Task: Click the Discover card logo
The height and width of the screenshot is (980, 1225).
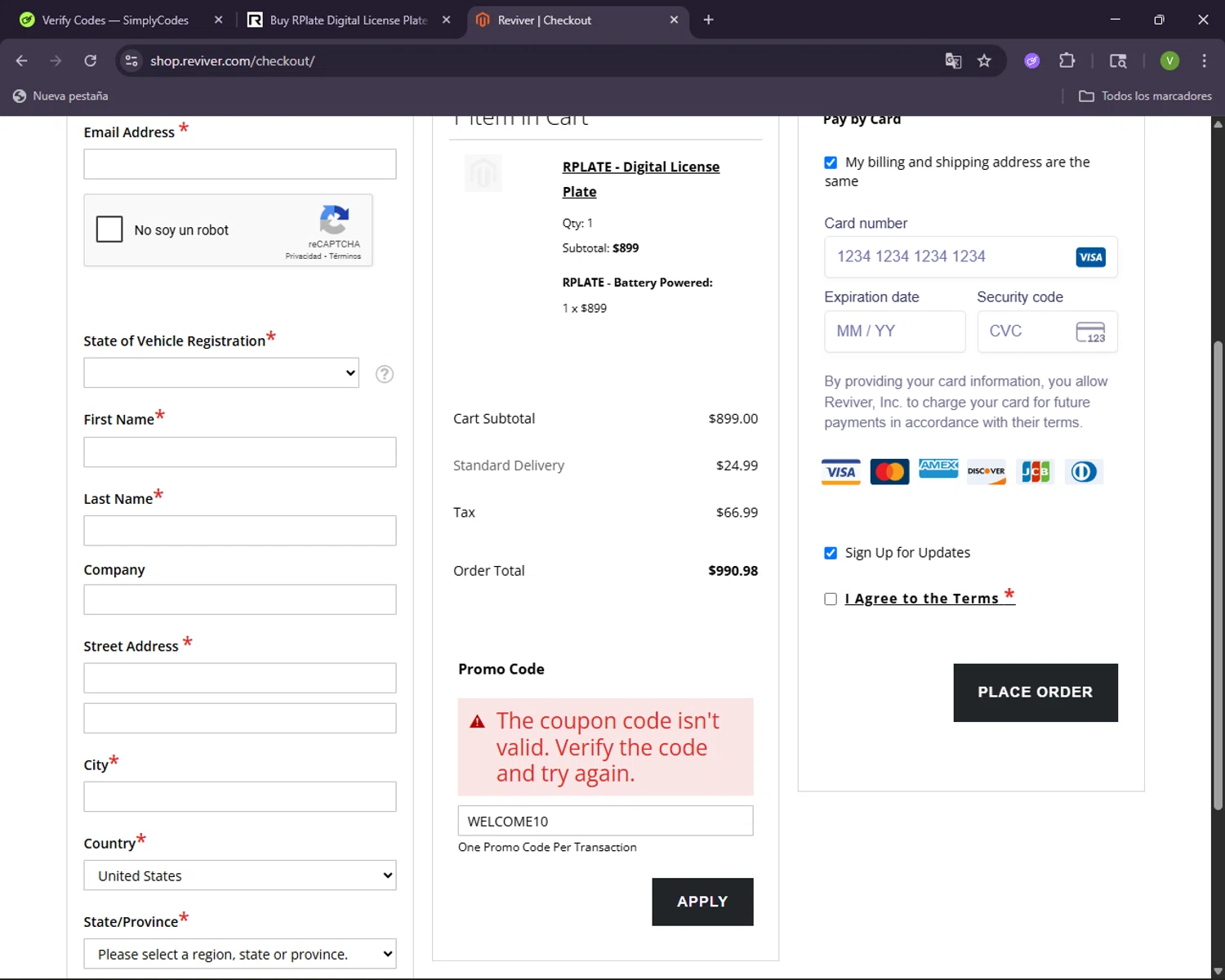Action: 987,472
